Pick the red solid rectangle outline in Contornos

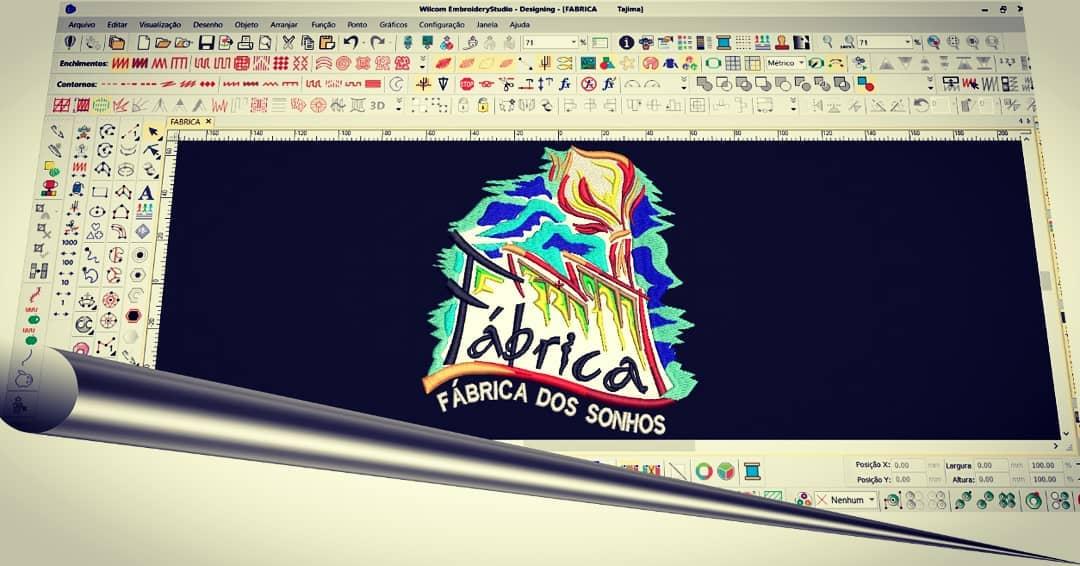(373, 84)
